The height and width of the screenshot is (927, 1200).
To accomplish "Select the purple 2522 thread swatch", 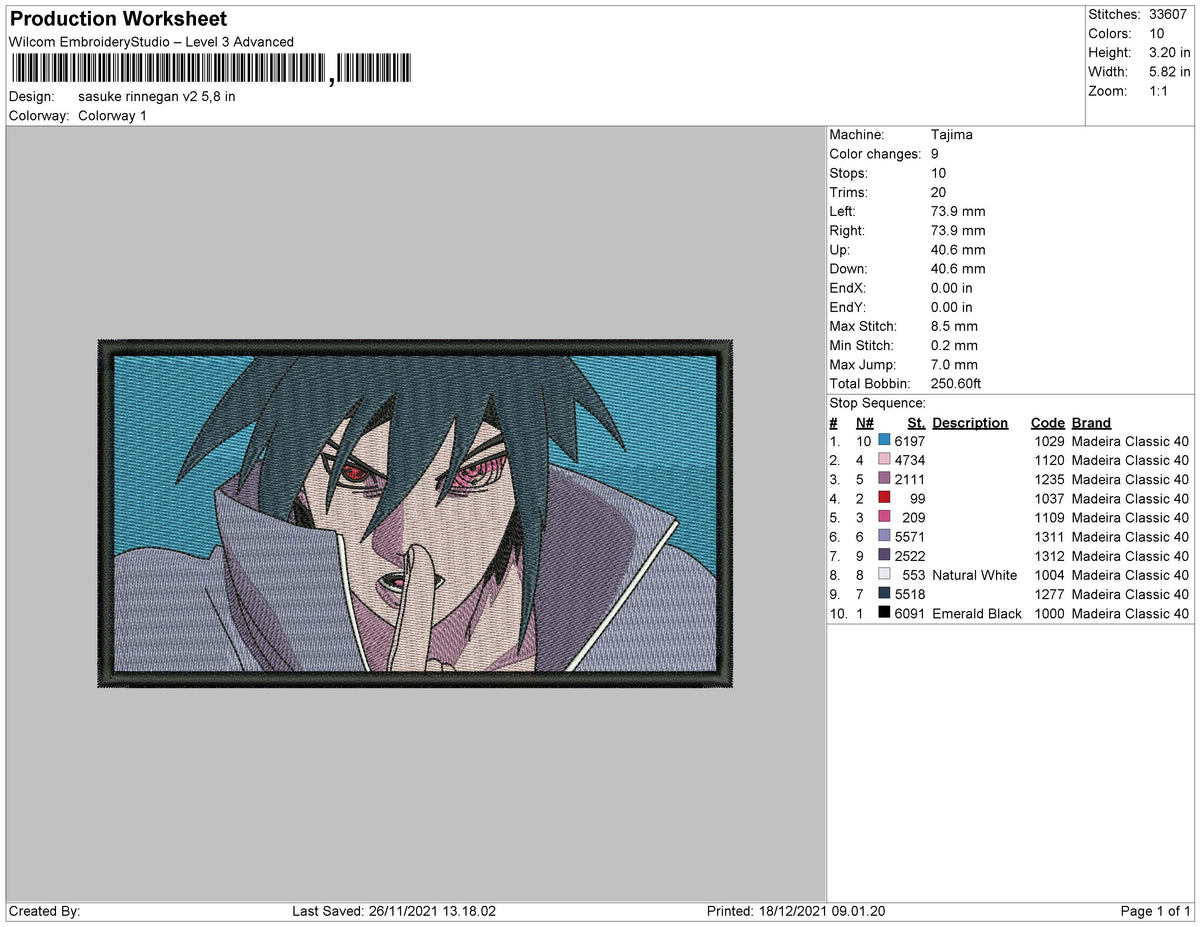I will [x=886, y=556].
